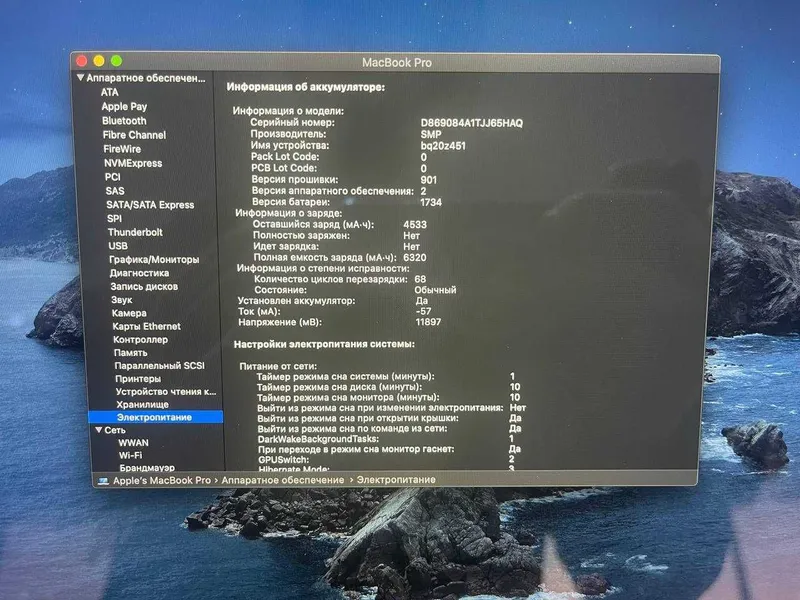Select Звук in the sidebar

pos(121,299)
